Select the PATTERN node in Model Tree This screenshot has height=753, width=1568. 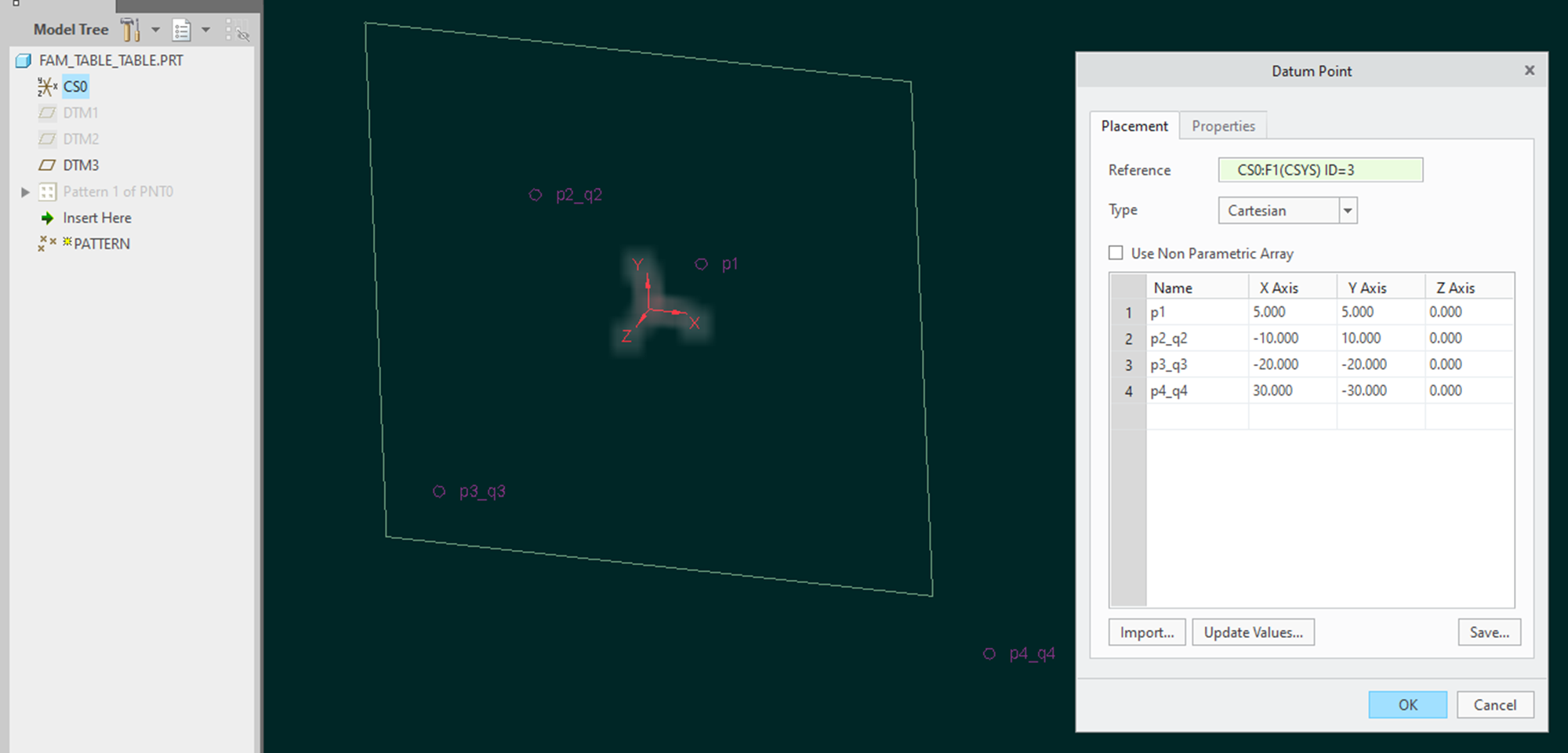[100, 243]
